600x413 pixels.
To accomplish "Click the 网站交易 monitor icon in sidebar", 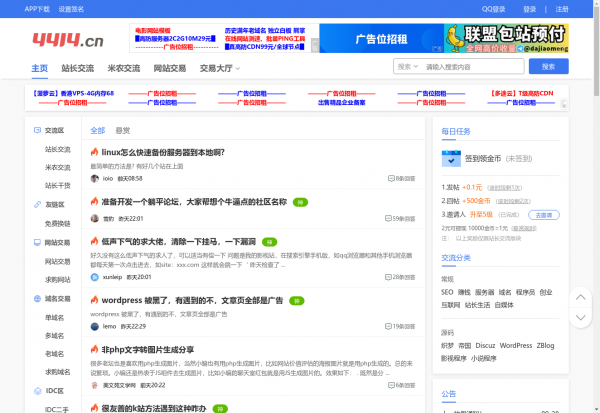I will 37,242.
